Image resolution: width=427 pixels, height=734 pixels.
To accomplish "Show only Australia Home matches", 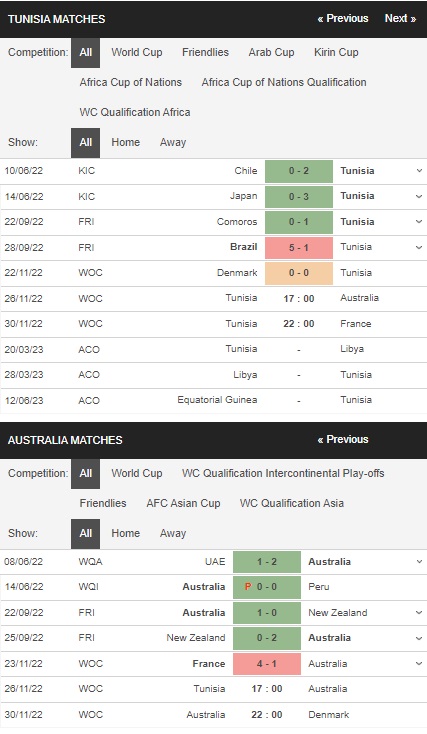I will pyautogui.click(x=125, y=533).
